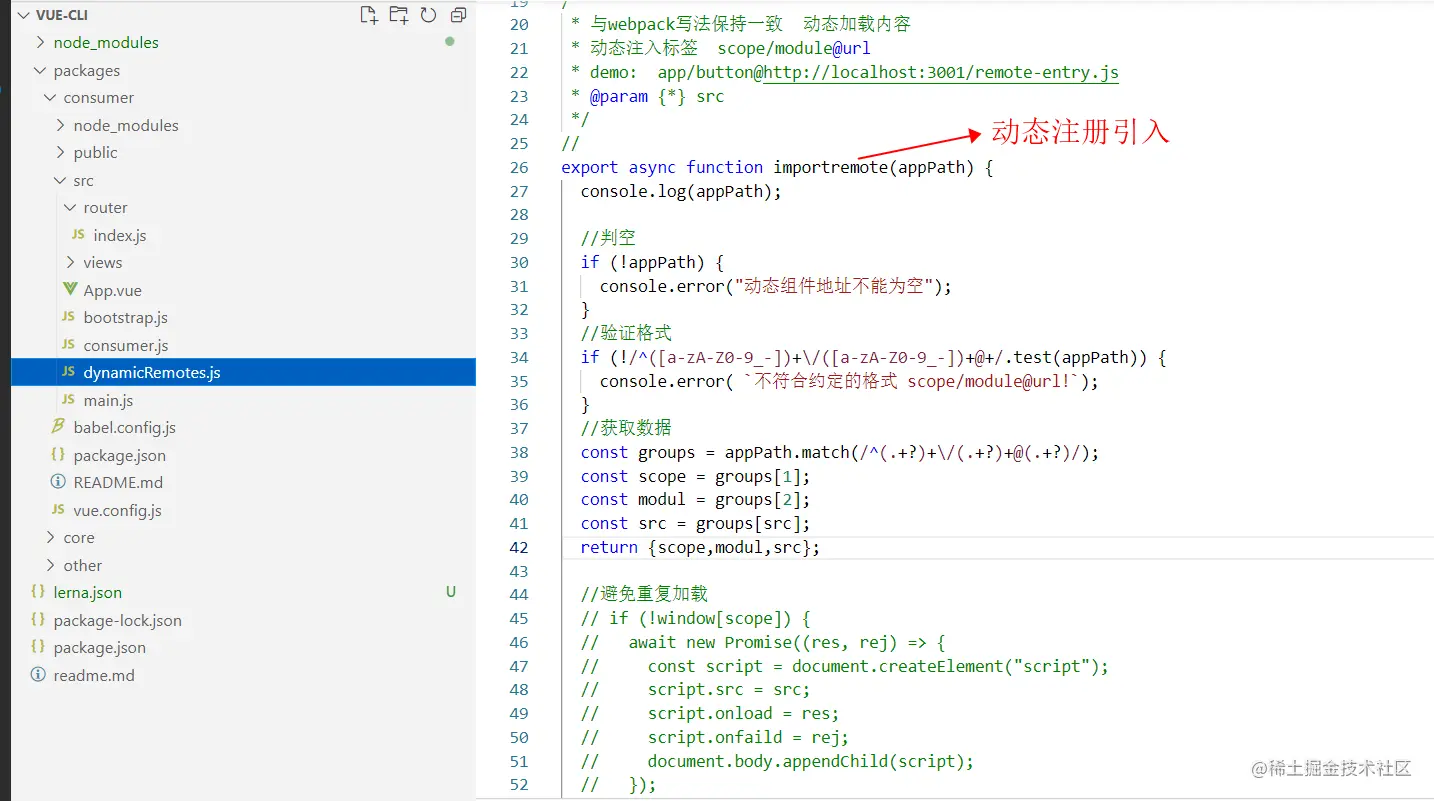Click the Vue icon beside App.vue
The height and width of the screenshot is (801, 1434).
coord(69,289)
